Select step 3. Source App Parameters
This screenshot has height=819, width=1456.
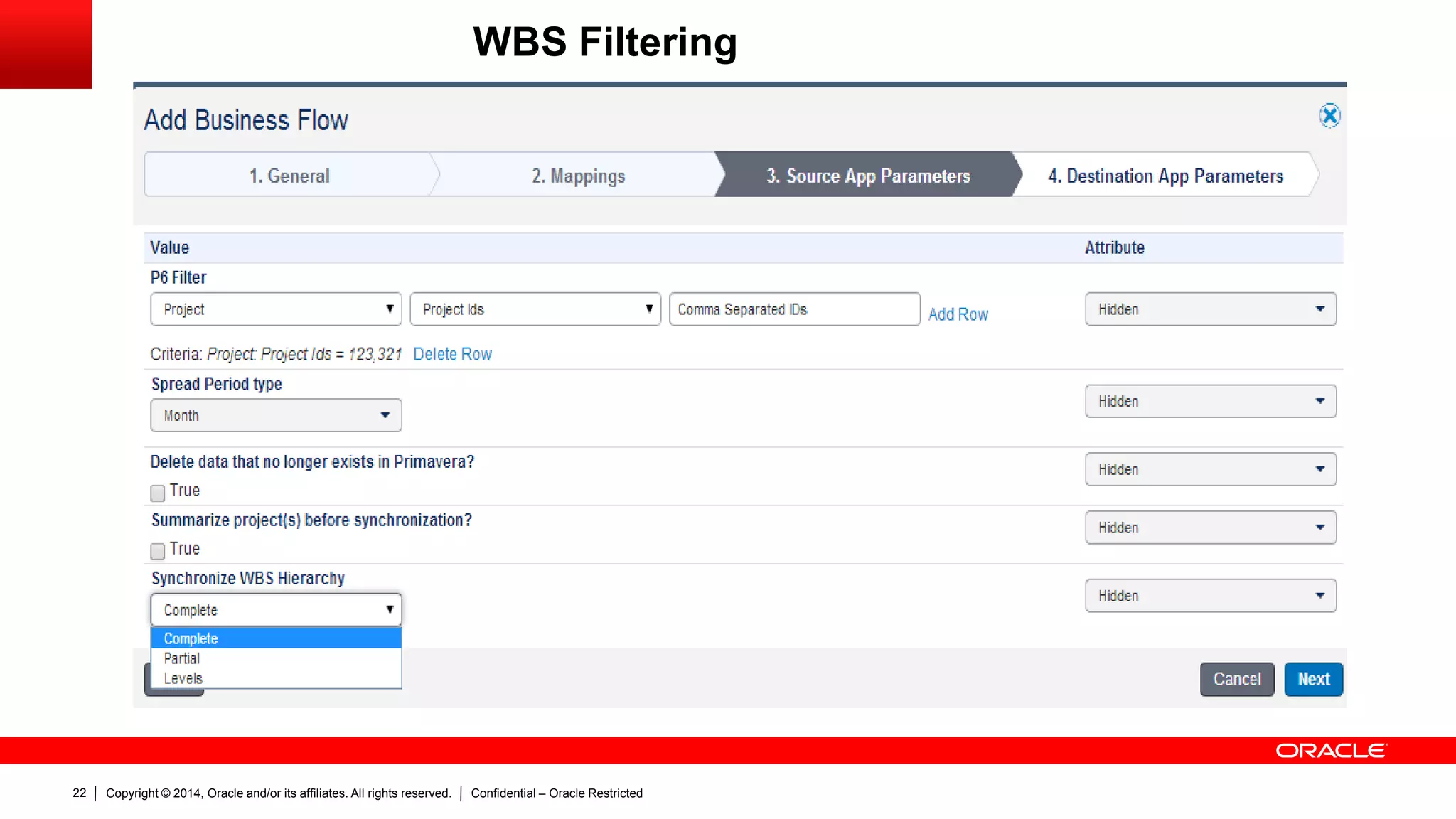pos(868,176)
